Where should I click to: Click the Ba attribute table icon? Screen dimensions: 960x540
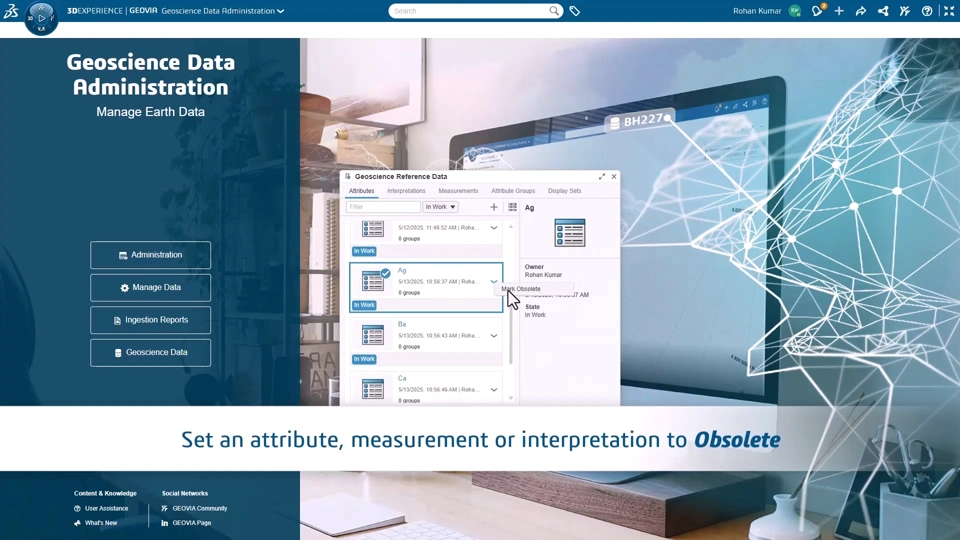pos(373,335)
